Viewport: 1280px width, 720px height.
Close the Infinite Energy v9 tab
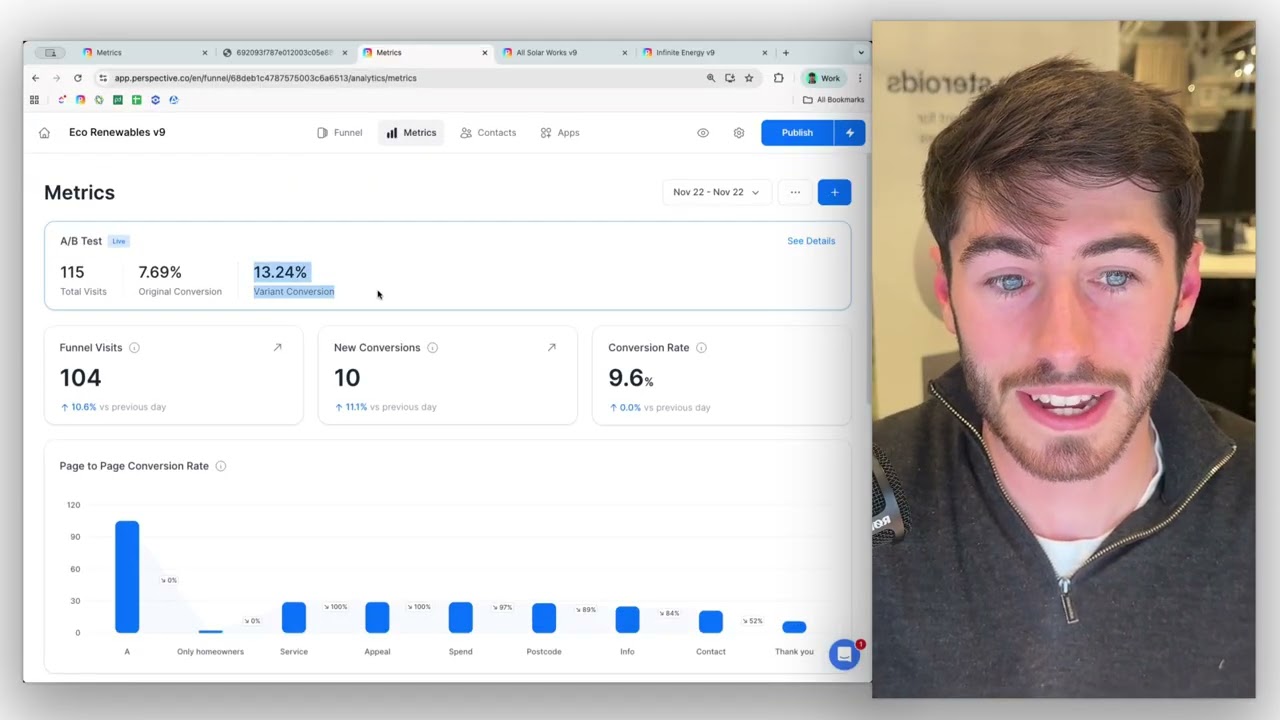point(765,53)
